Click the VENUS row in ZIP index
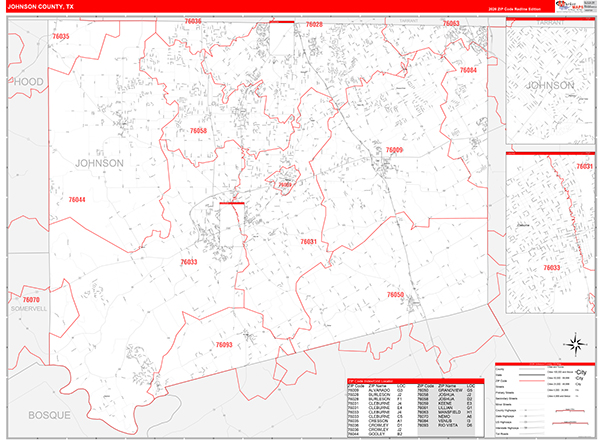 coord(446,421)
